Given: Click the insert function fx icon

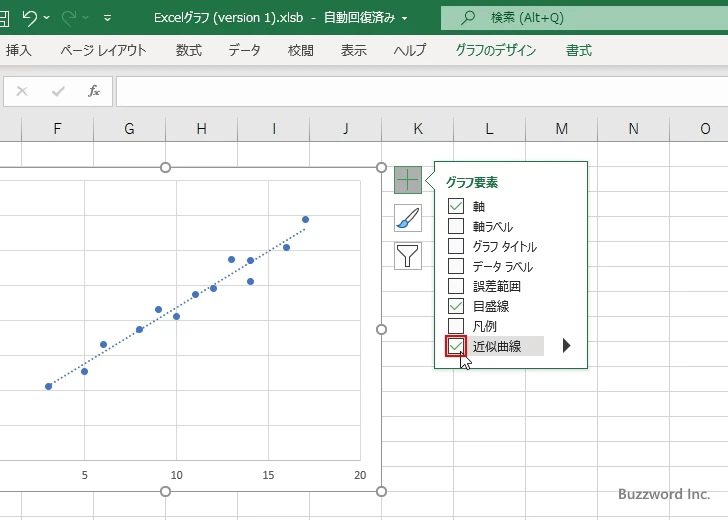Looking at the screenshot, I should 94,91.
